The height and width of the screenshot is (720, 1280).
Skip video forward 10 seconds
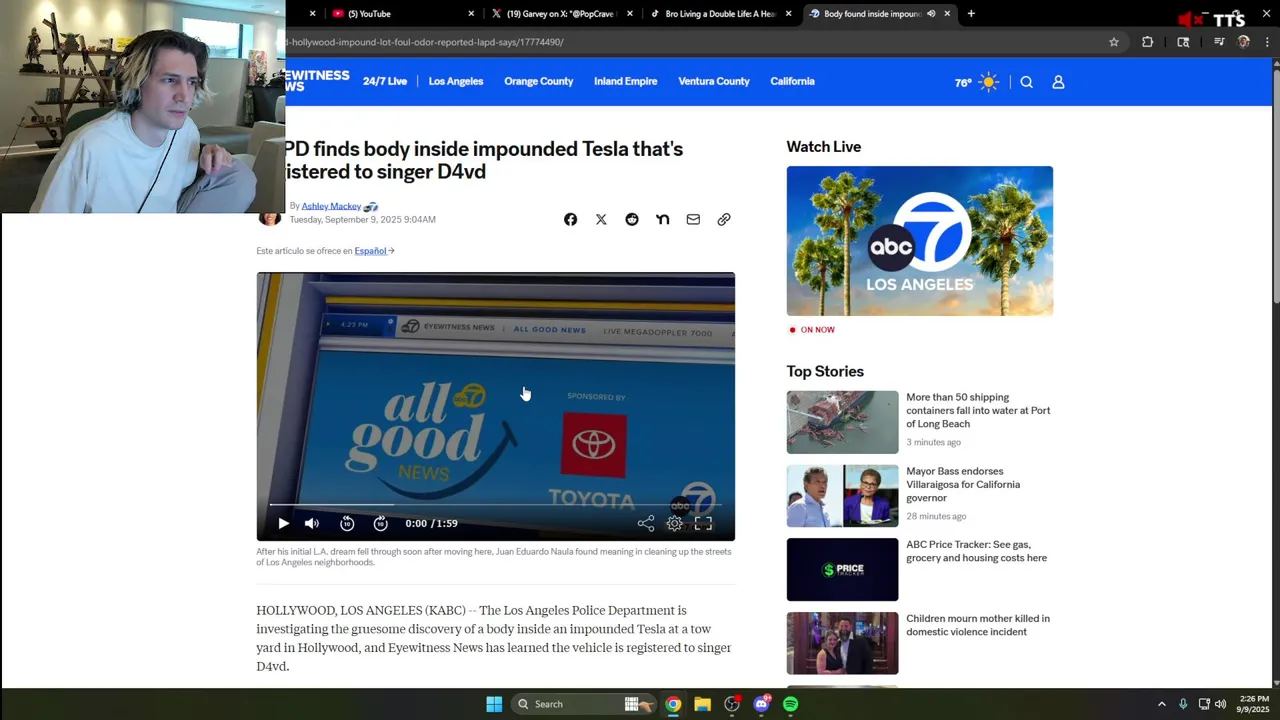tap(380, 523)
